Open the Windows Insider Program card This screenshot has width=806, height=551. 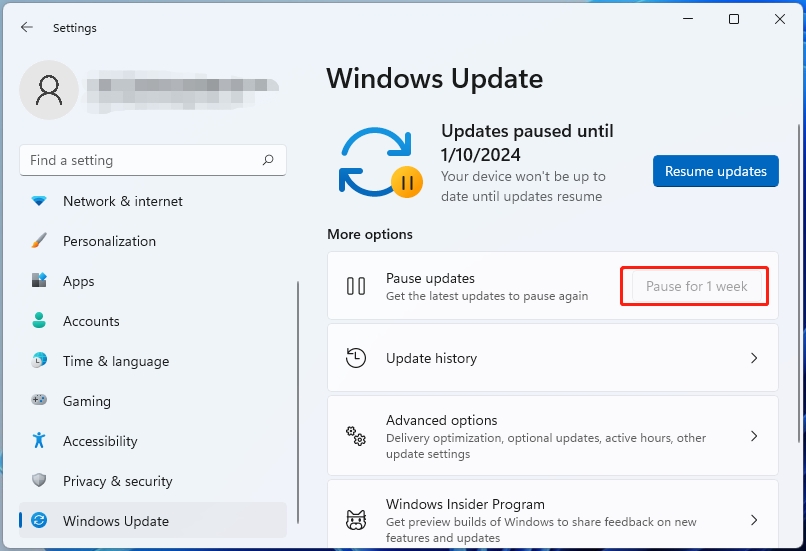pyautogui.click(x=553, y=516)
